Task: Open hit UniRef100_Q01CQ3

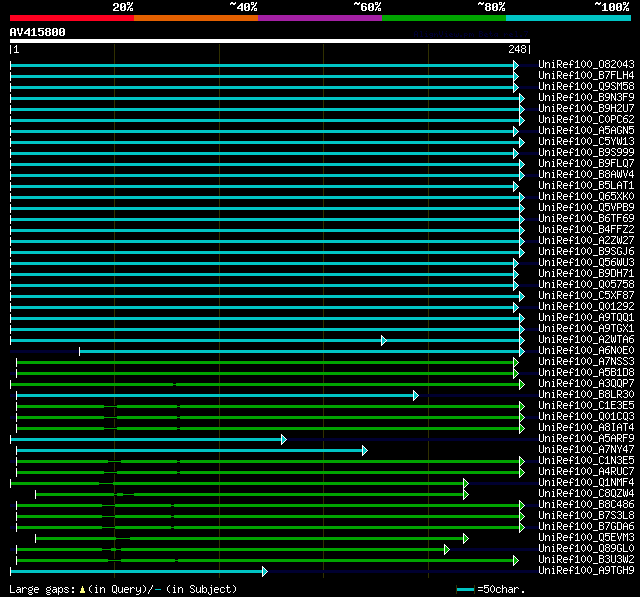Action: pos(586,417)
